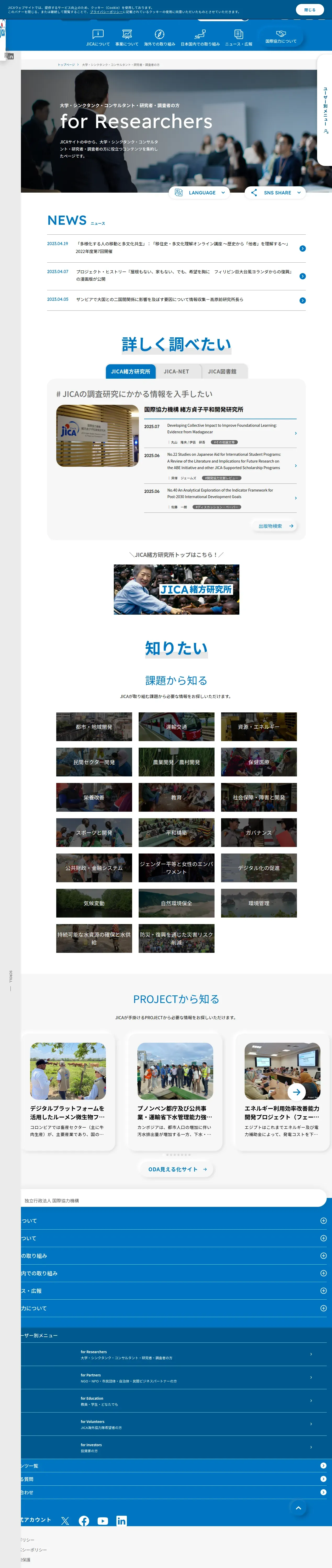Open the SNS SHARE dropdown
This screenshot has height=1568, width=332.
[275, 192]
